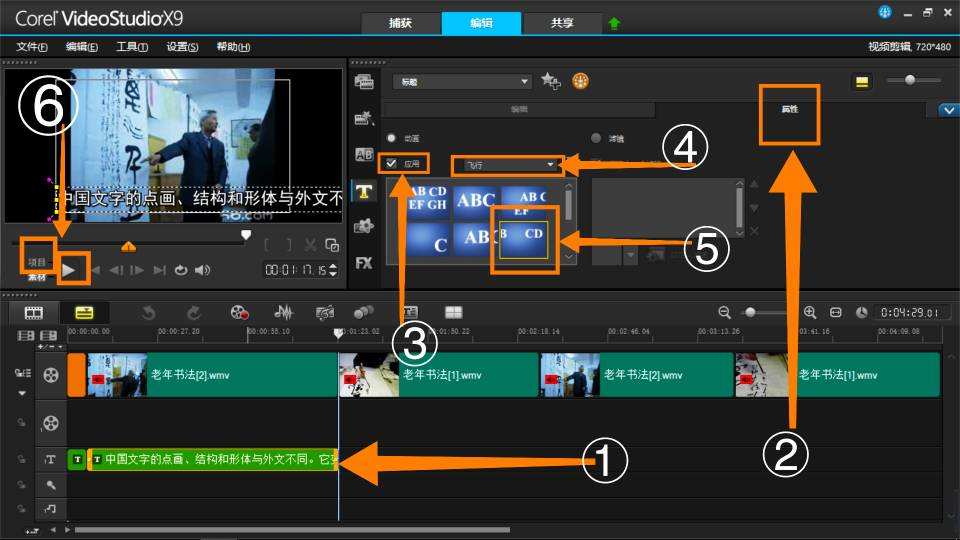Open the multi-camera grid icon
This screenshot has height=540, width=960.
(x=454, y=313)
